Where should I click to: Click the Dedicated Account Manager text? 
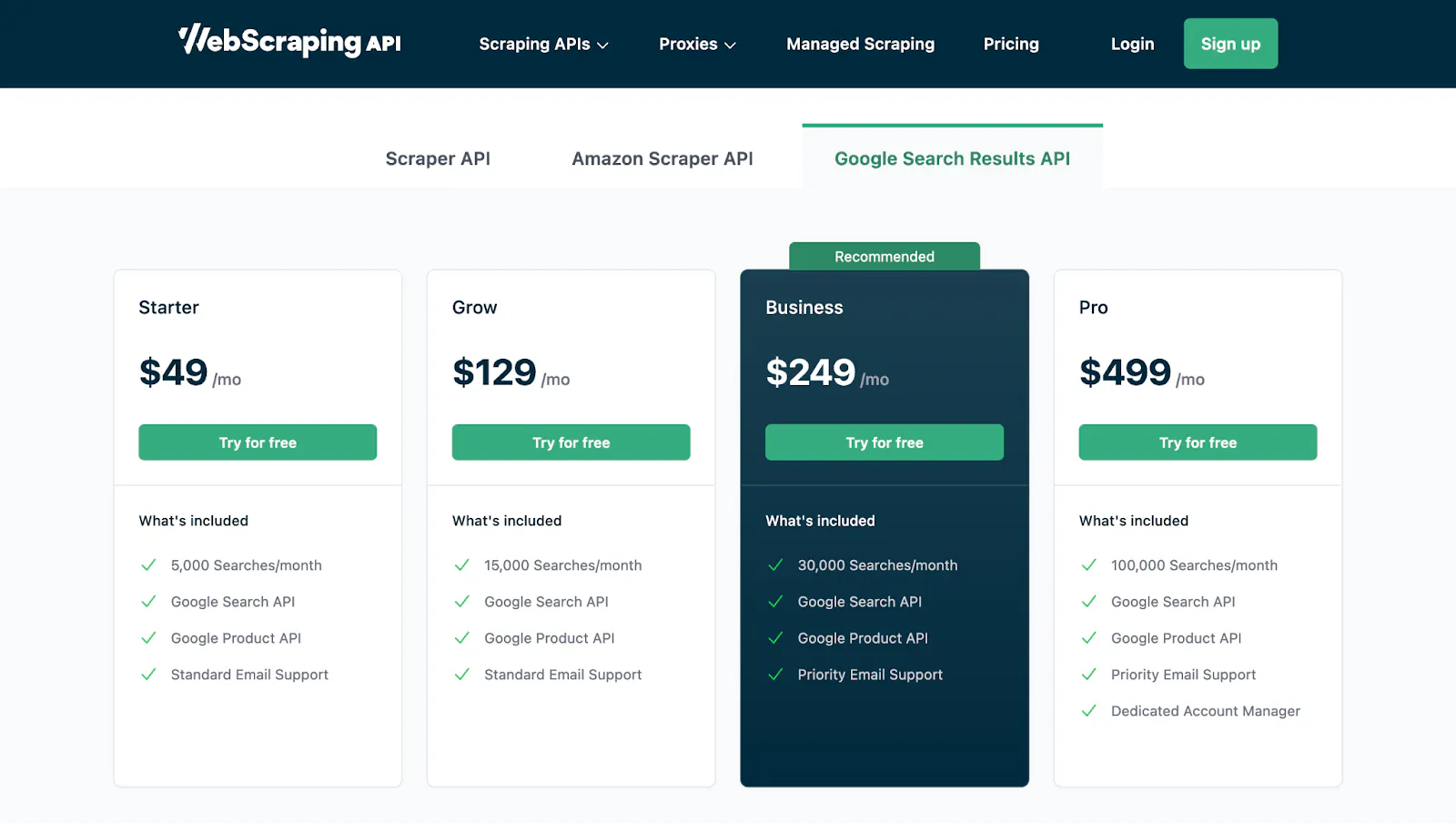pyautogui.click(x=1206, y=711)
